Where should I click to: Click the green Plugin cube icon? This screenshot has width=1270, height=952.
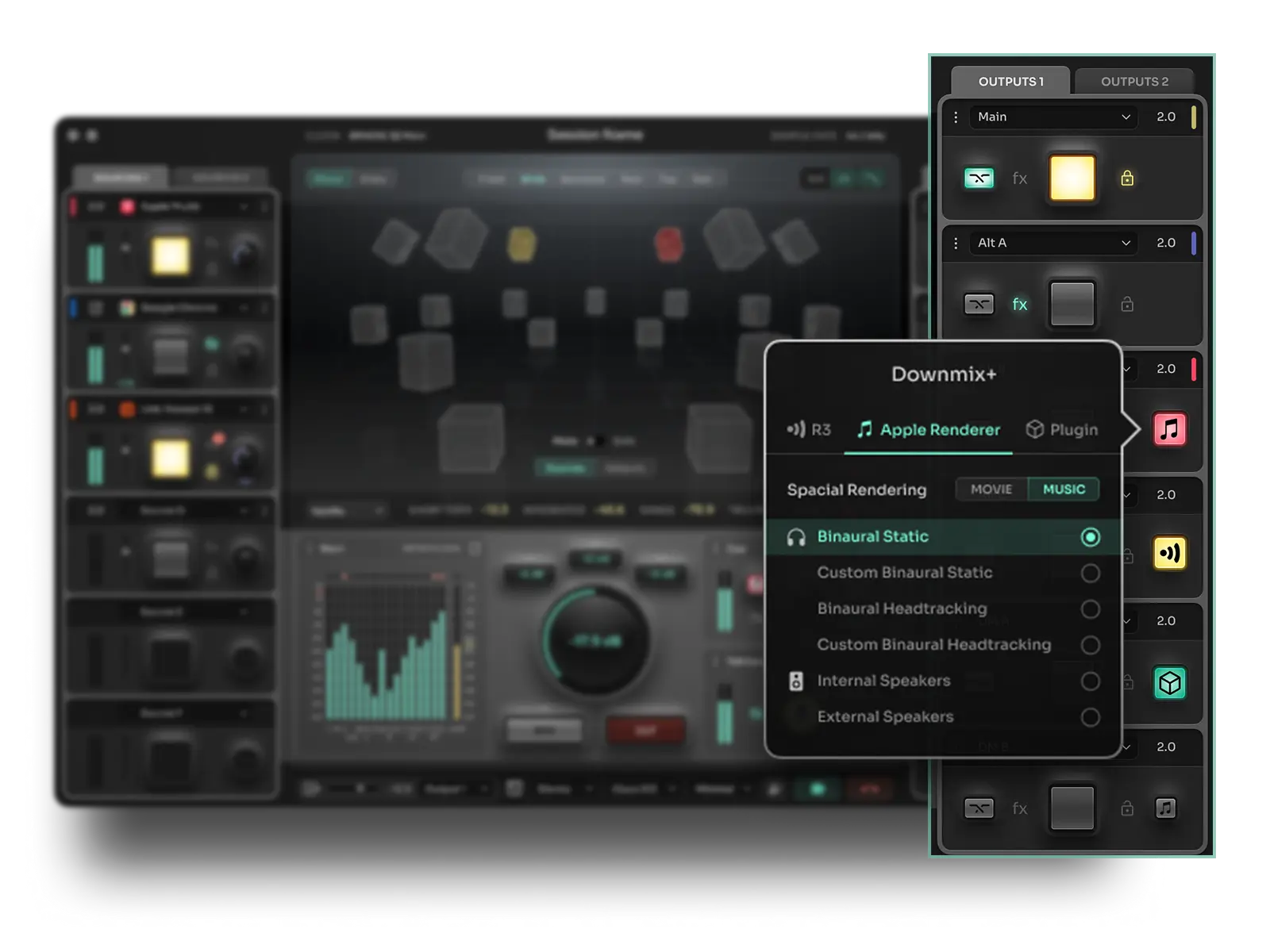tap(1169, 681)
